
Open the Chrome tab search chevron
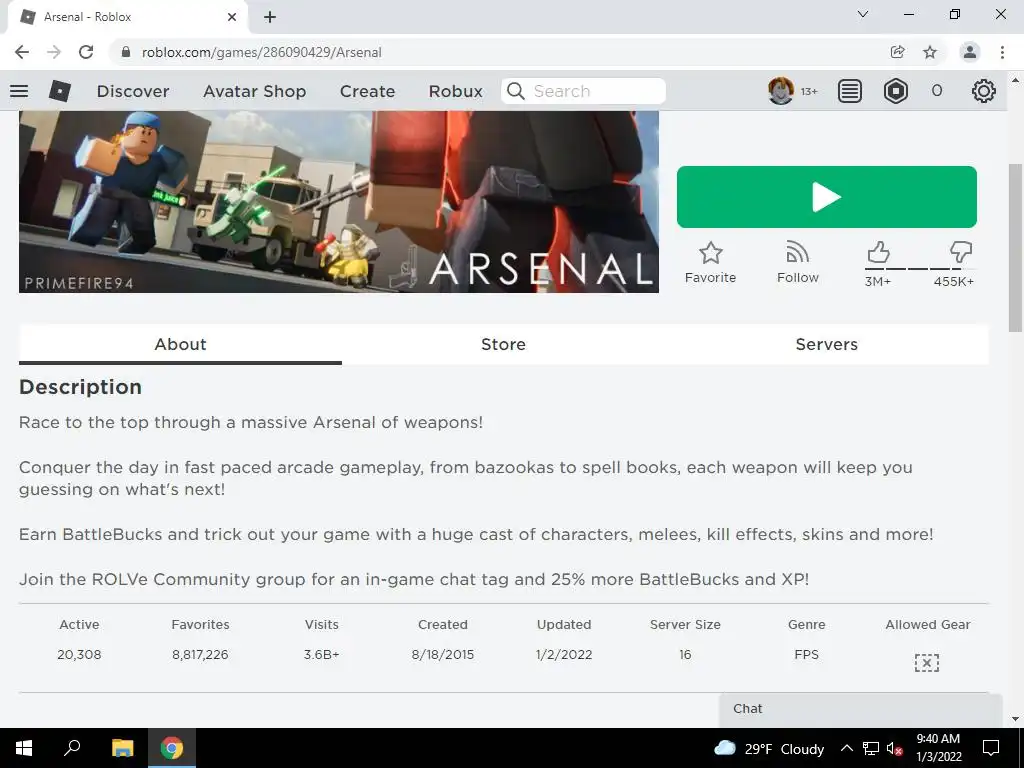[x=863, y=14]
